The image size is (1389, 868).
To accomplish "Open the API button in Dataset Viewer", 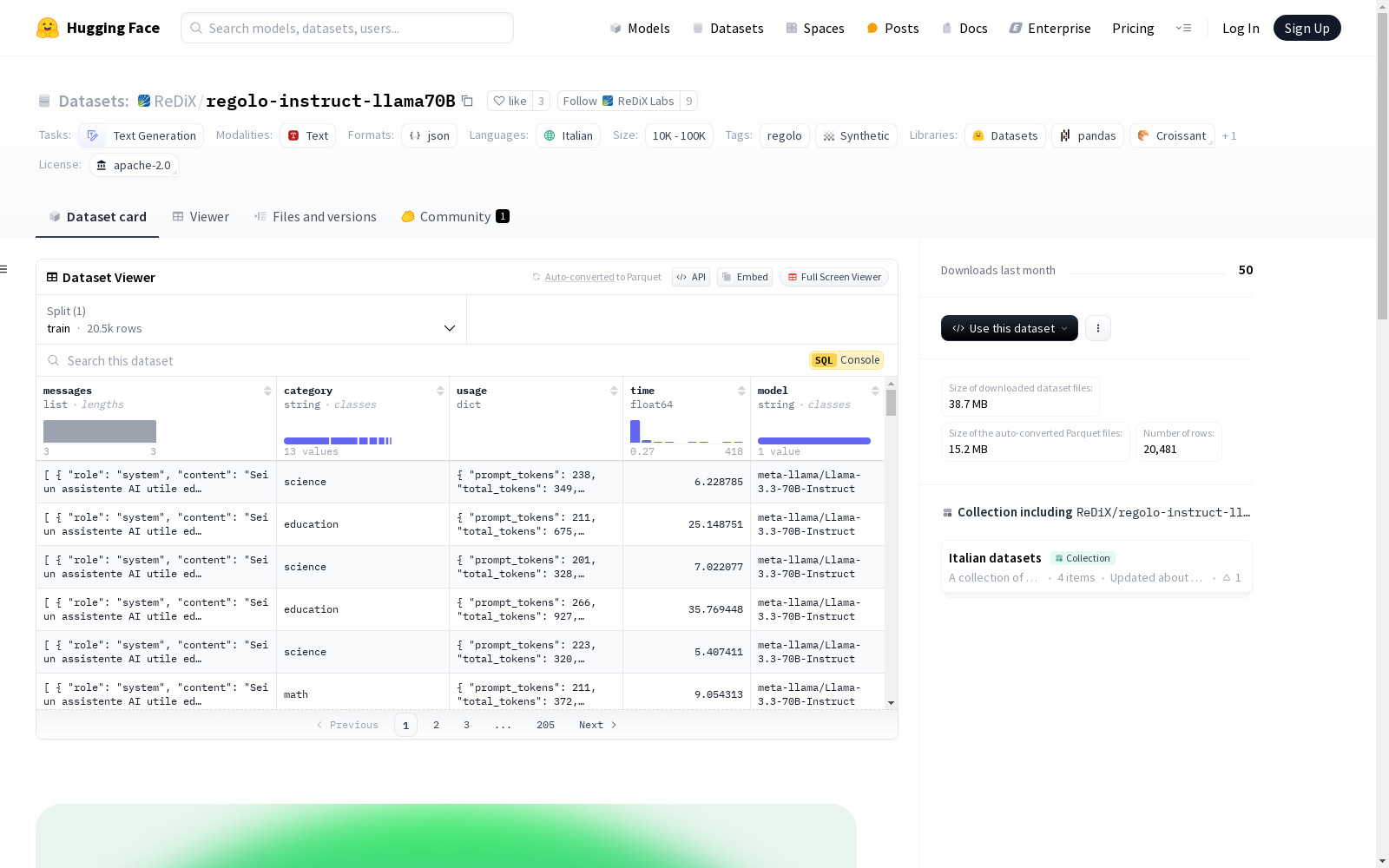I will [691, 277].
